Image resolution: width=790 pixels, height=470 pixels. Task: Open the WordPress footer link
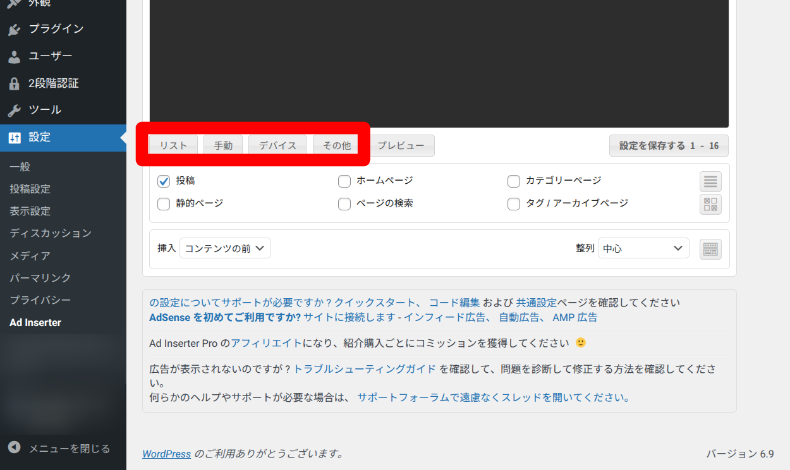(166, 454)
